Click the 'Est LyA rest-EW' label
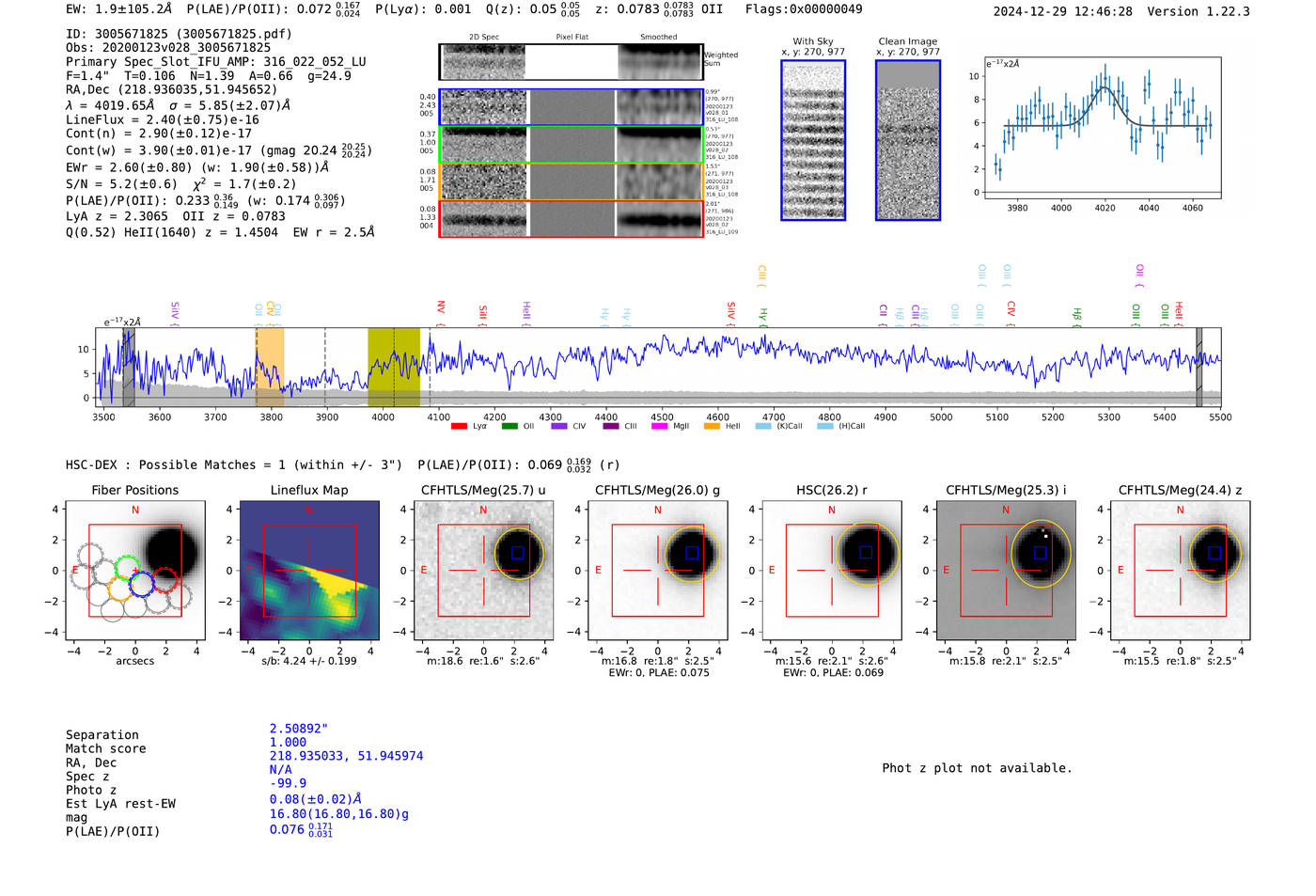Image resolution: width=1316 pixels, height=896 pixels. coord(120,804)
